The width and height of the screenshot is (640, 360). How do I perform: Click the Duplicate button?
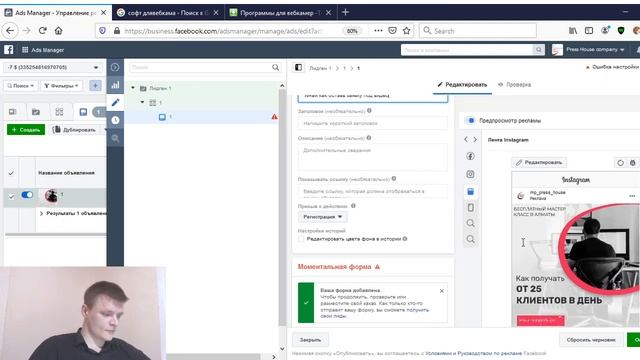(74, 130)
